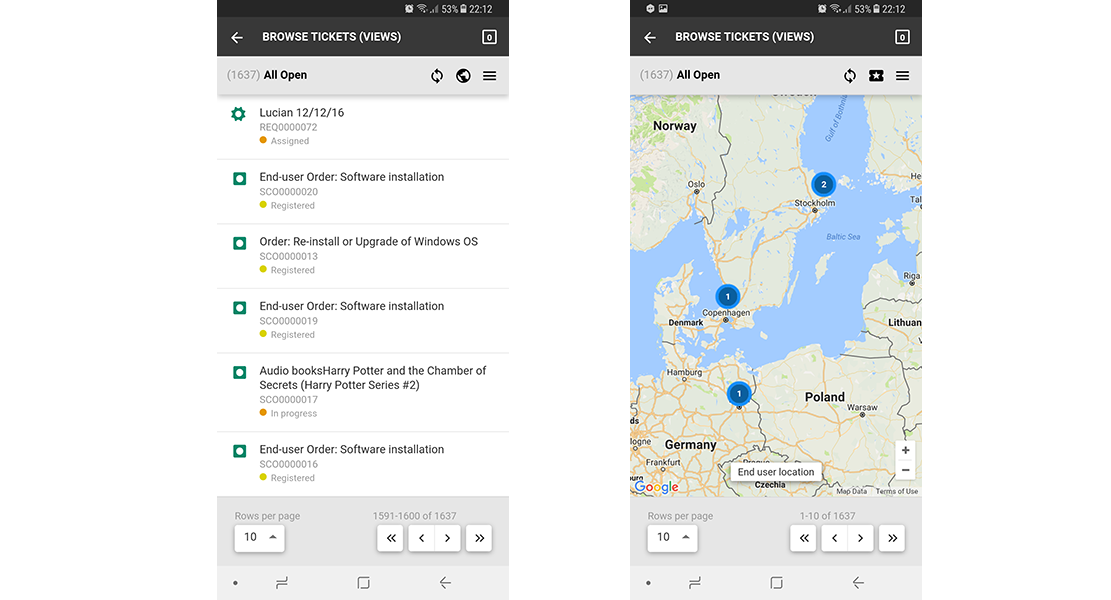Open Re-install or Upgrade of Windows OS order

click(363, 256)
